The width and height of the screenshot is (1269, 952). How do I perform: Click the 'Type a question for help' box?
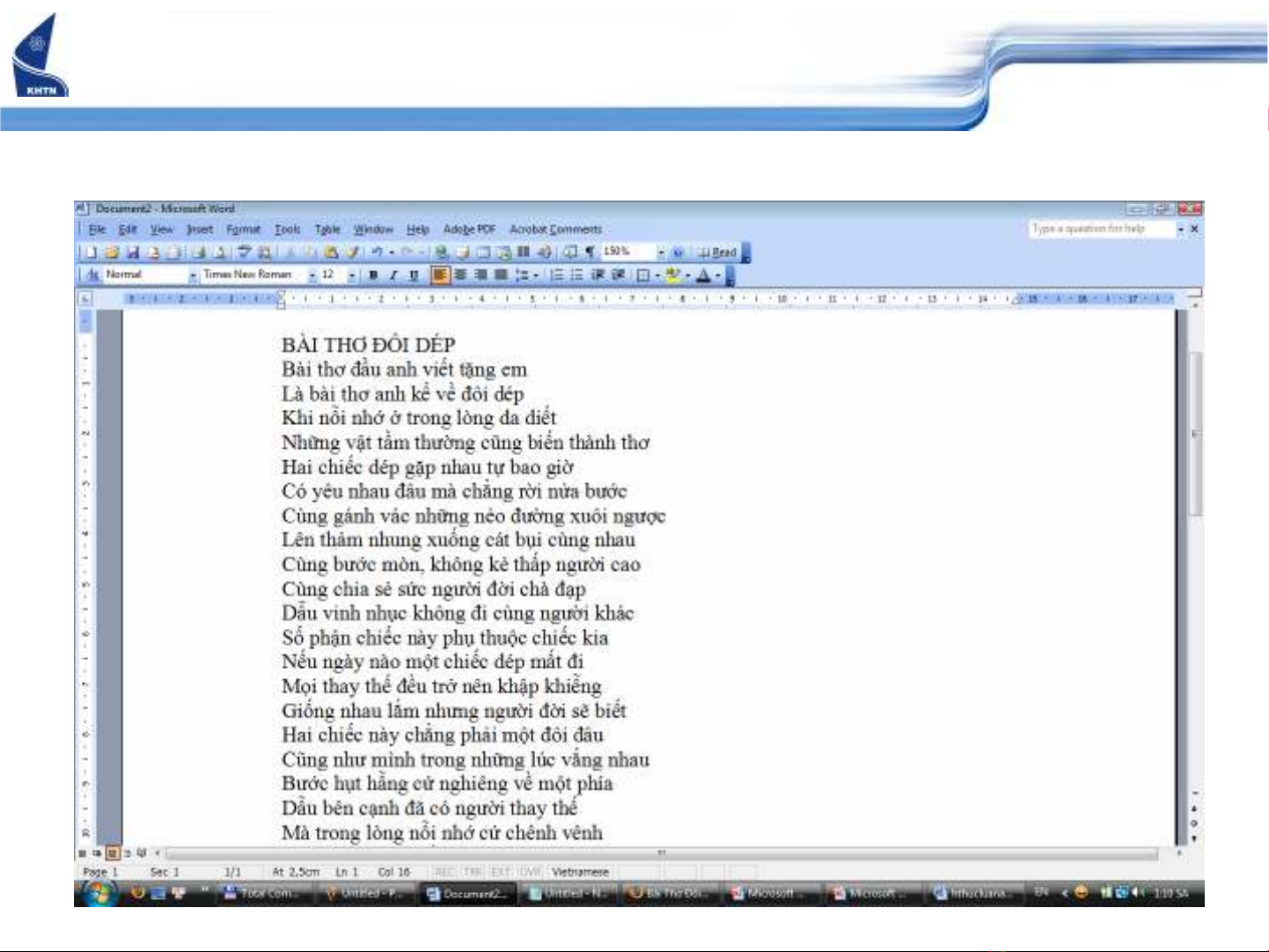(1101, 229)
